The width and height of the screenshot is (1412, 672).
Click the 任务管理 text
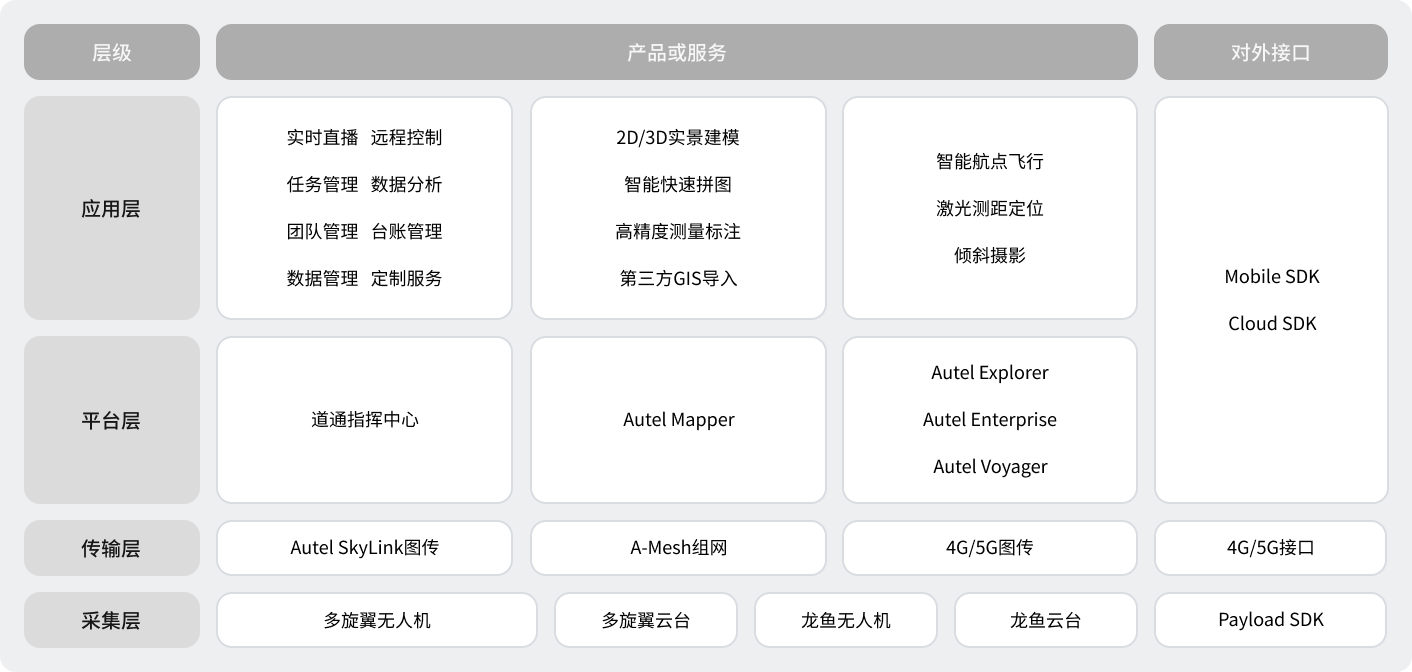[x=322, y=185]
